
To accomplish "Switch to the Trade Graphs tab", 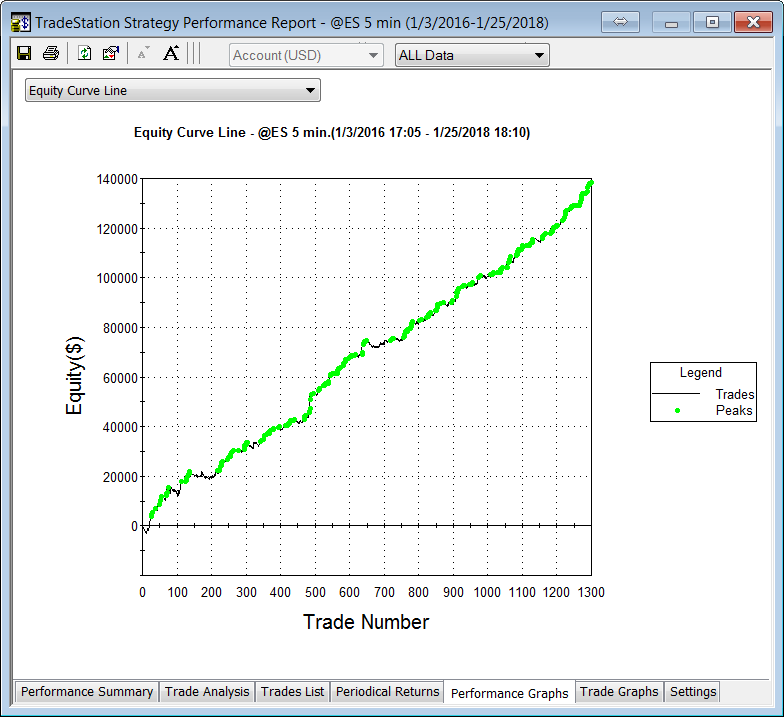I will click(619, 691).
